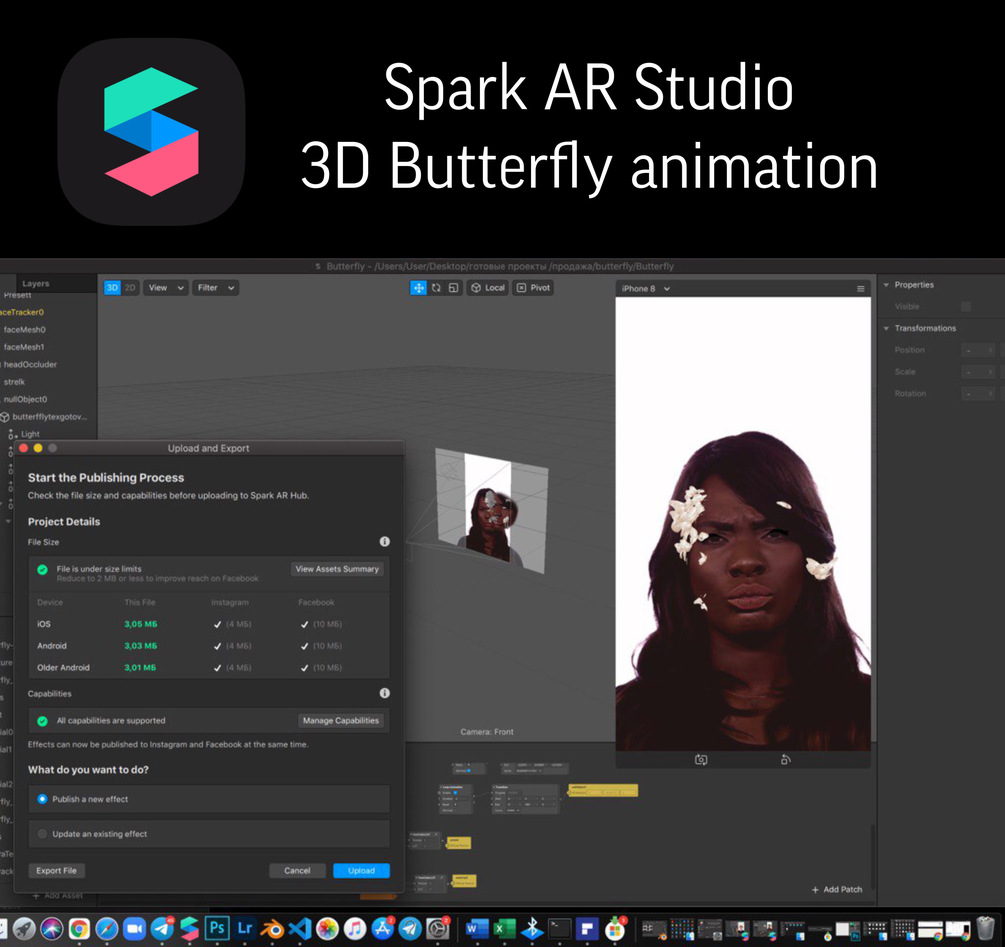Open Safari in the dock
Screen dimensions: 1005x947
coord(107,928)
